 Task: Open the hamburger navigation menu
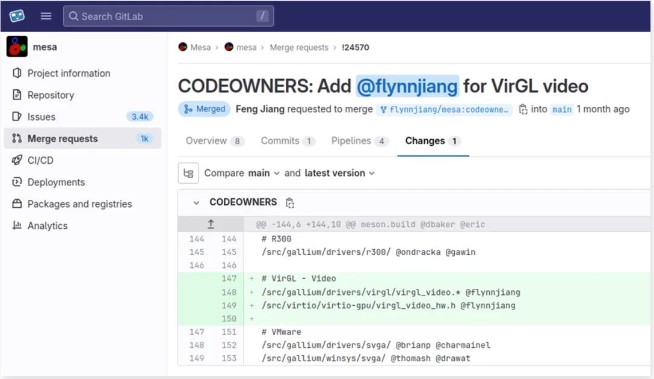pyautogui.click(x=46, y=16)
